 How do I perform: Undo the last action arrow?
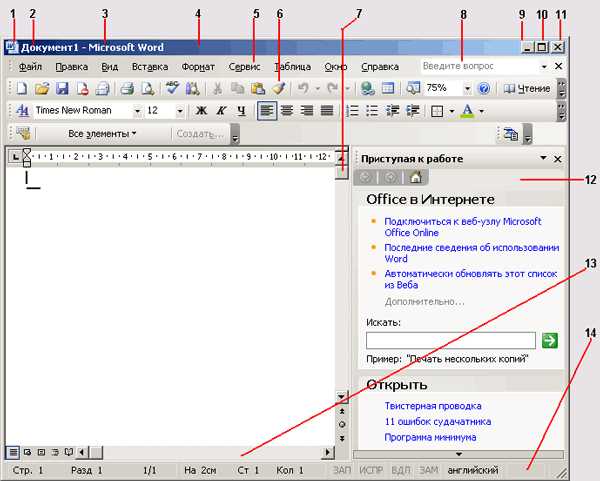pos(303,89)
